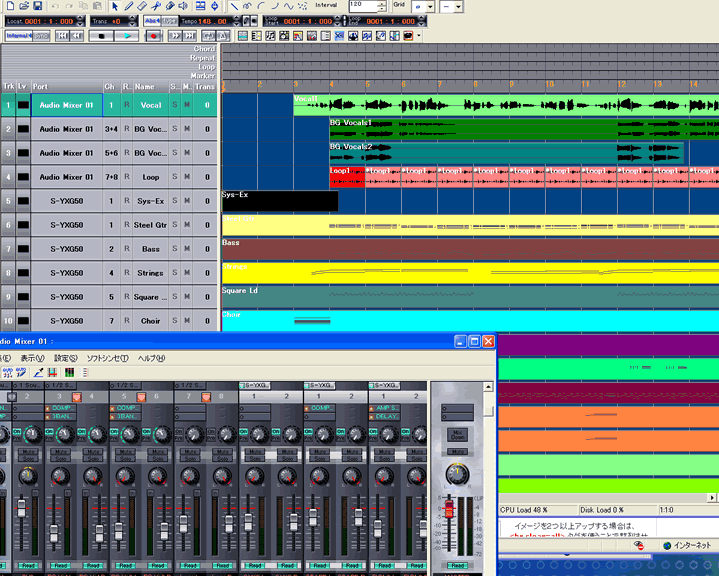Open the staff window with music-note icon
Image resolution: width=719 pixels, height=576 pixels.
[x=271, y=36]
